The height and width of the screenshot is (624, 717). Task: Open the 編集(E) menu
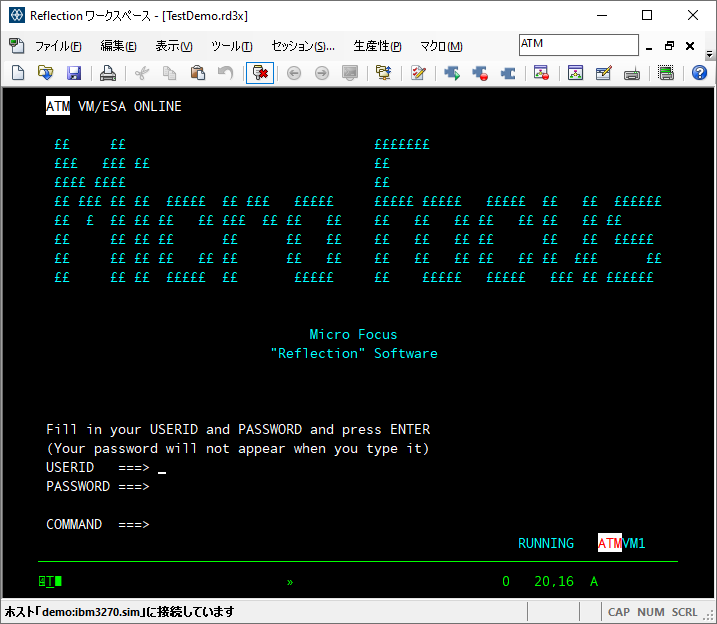pos(118,46)
